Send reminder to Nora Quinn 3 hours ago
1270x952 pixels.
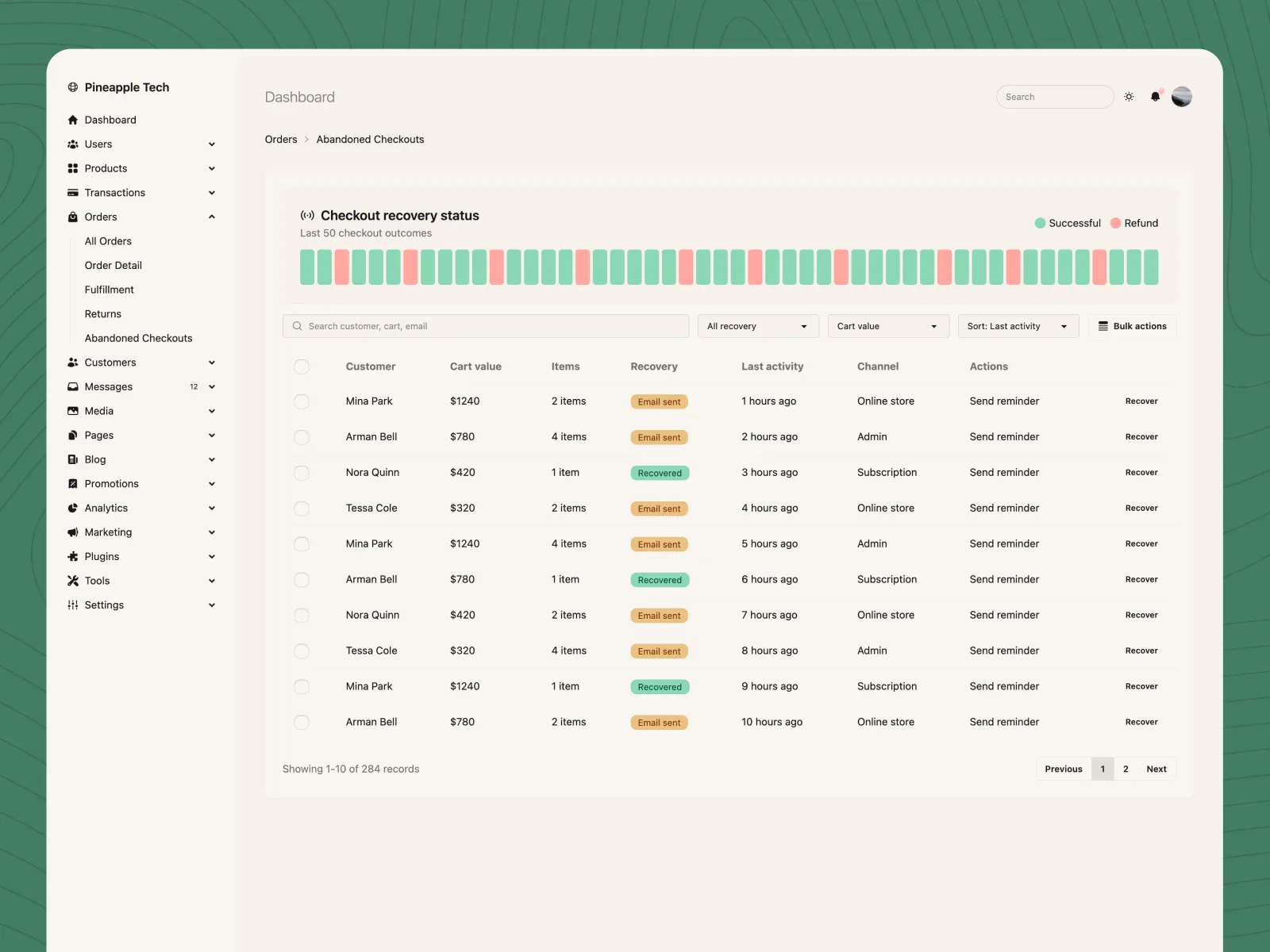point(1004,473)
